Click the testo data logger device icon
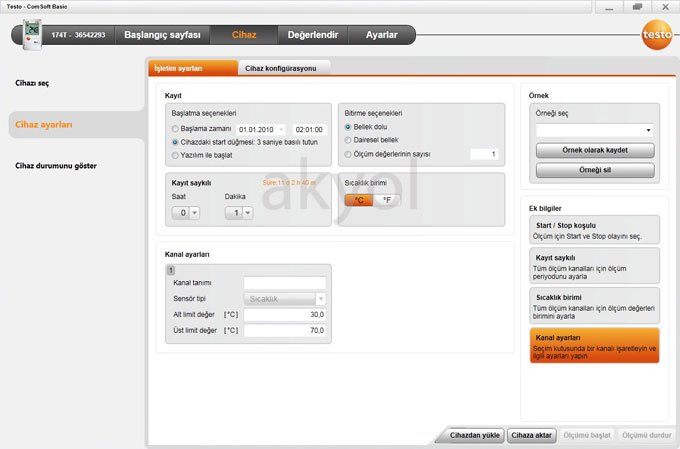Screen dimensions: 680x449 [x=33, y=35]
